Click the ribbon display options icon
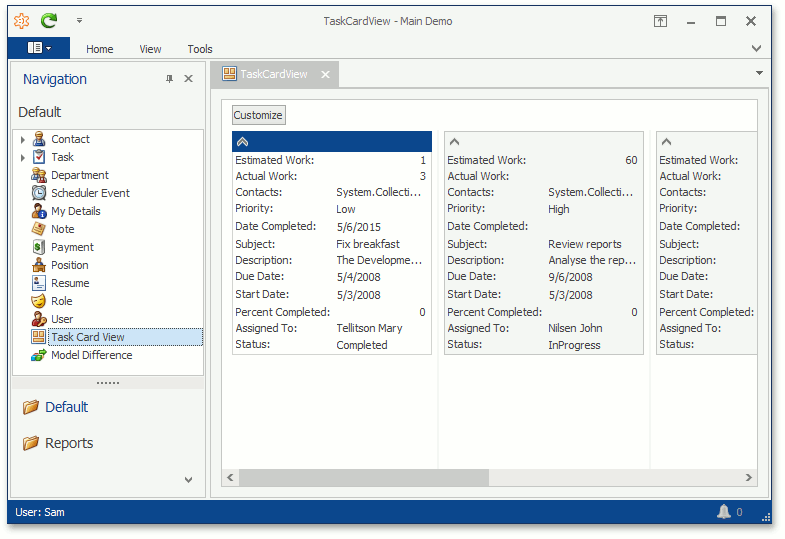785x539 pixels. (x=660, y=21)
